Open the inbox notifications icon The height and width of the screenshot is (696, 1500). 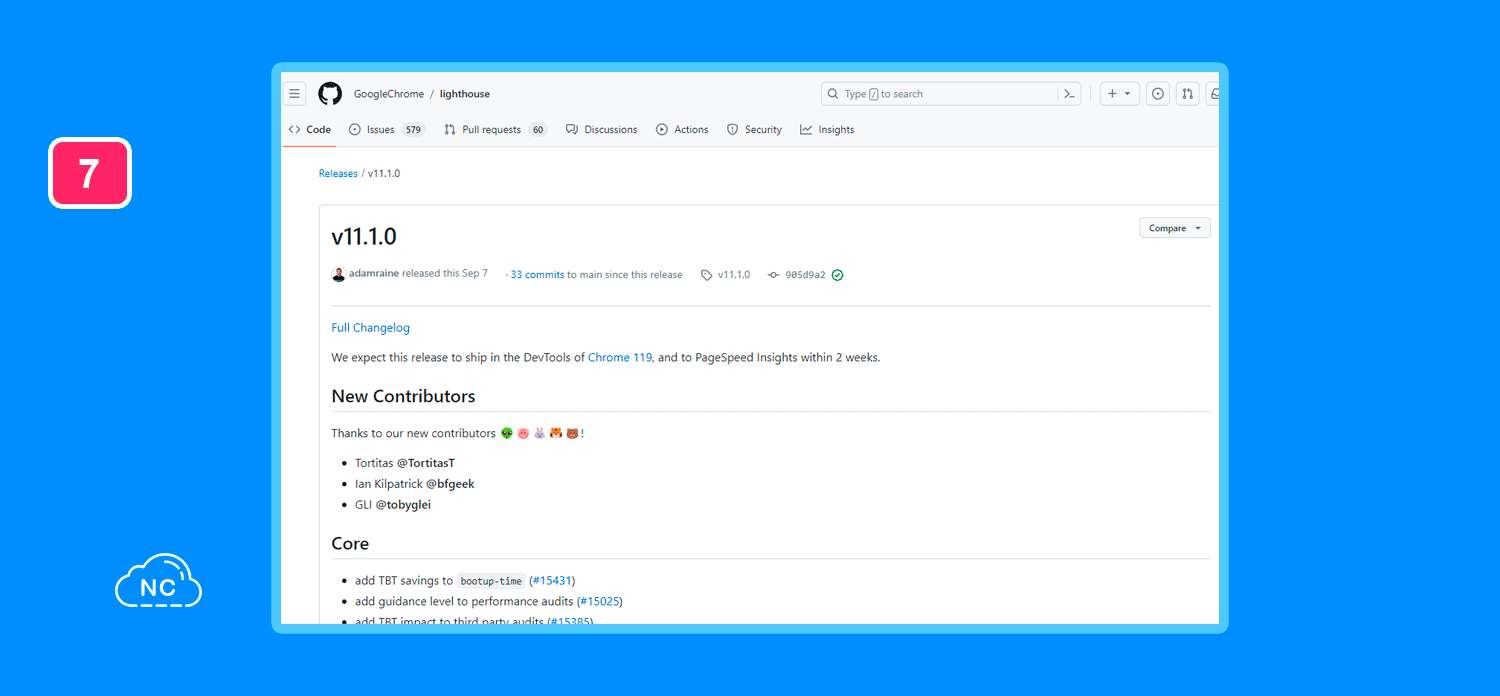tap(1213, 94)
